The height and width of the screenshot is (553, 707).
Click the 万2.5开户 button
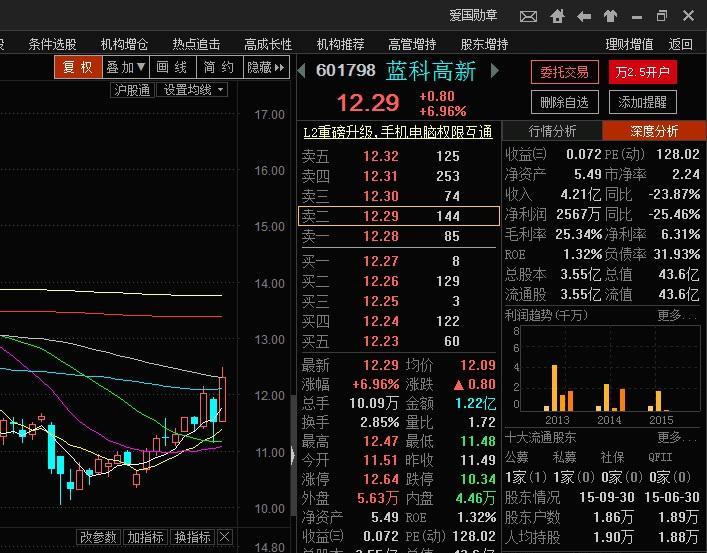(643, 72)
